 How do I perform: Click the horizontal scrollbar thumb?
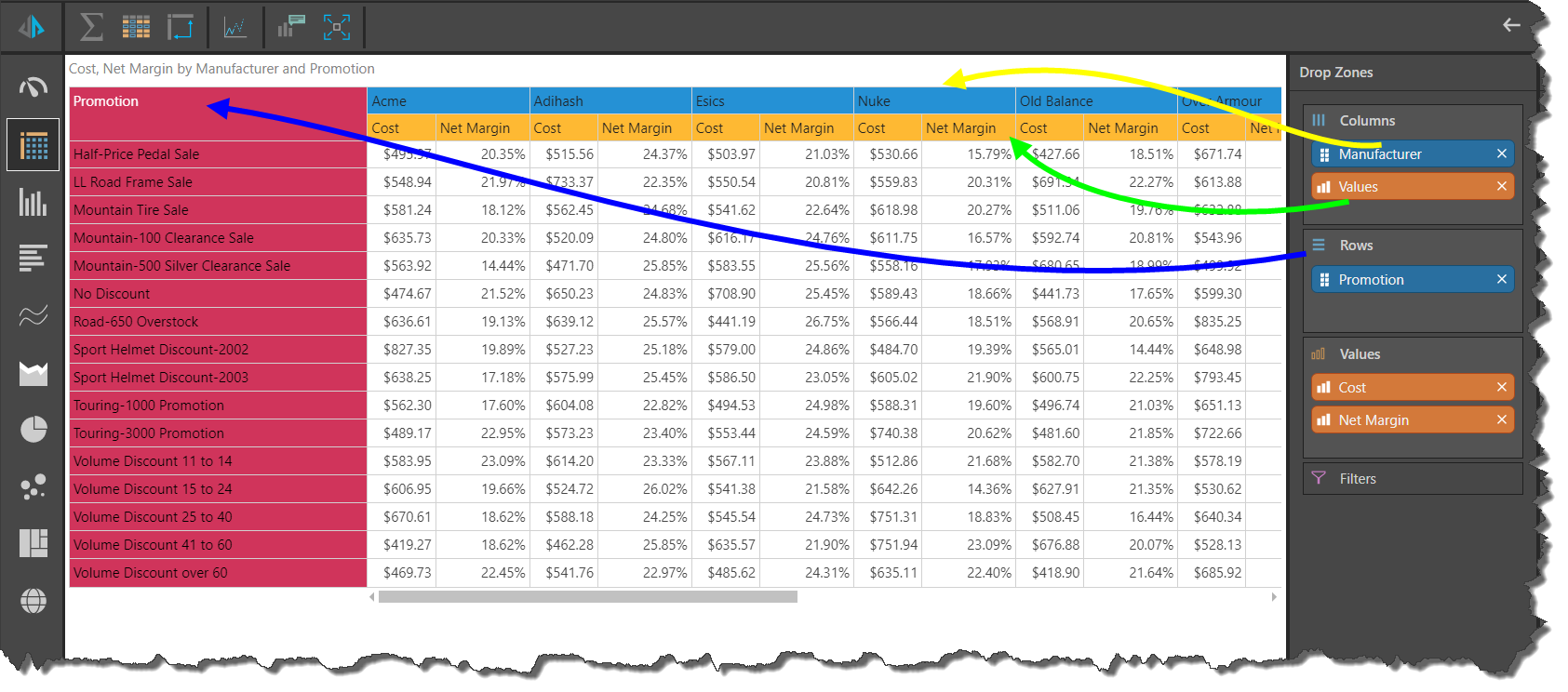pyautogui.click(x=587, y=597)
